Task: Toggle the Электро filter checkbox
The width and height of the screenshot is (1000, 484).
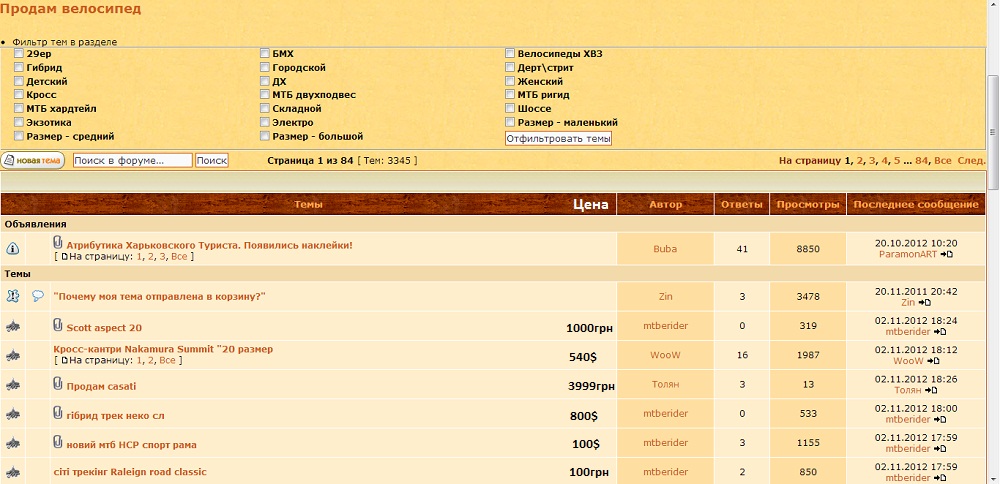Action: (265, 122)
